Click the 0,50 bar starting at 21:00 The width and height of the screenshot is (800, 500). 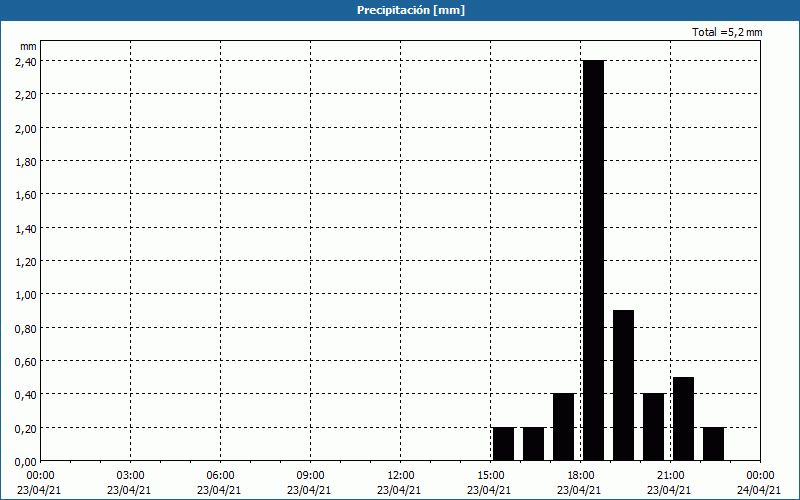click(684, 419)
